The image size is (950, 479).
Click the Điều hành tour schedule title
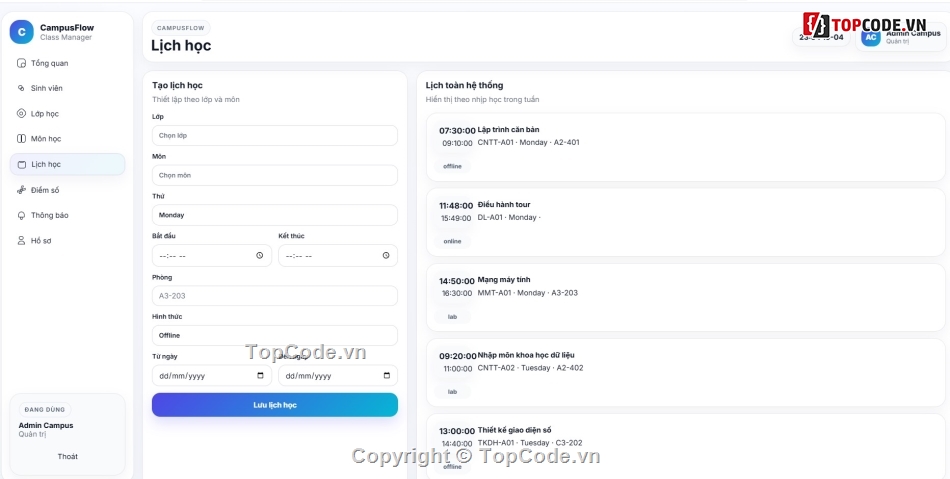pos(504,205)
